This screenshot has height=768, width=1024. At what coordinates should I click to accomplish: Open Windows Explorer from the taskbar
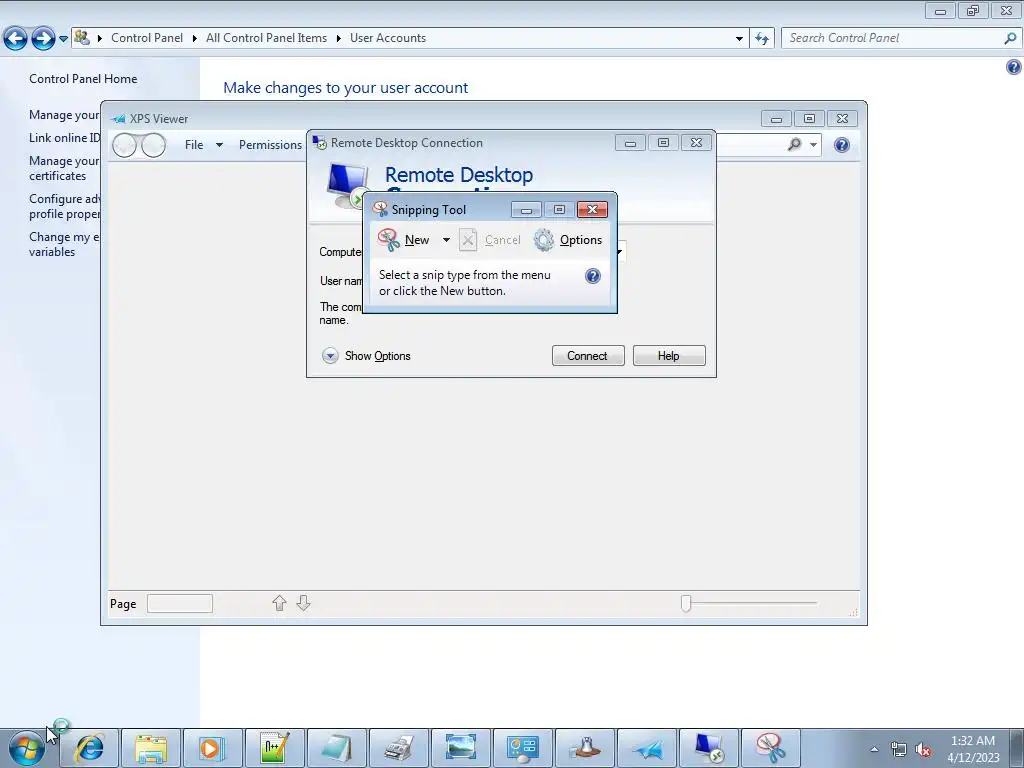coord(151,748)
